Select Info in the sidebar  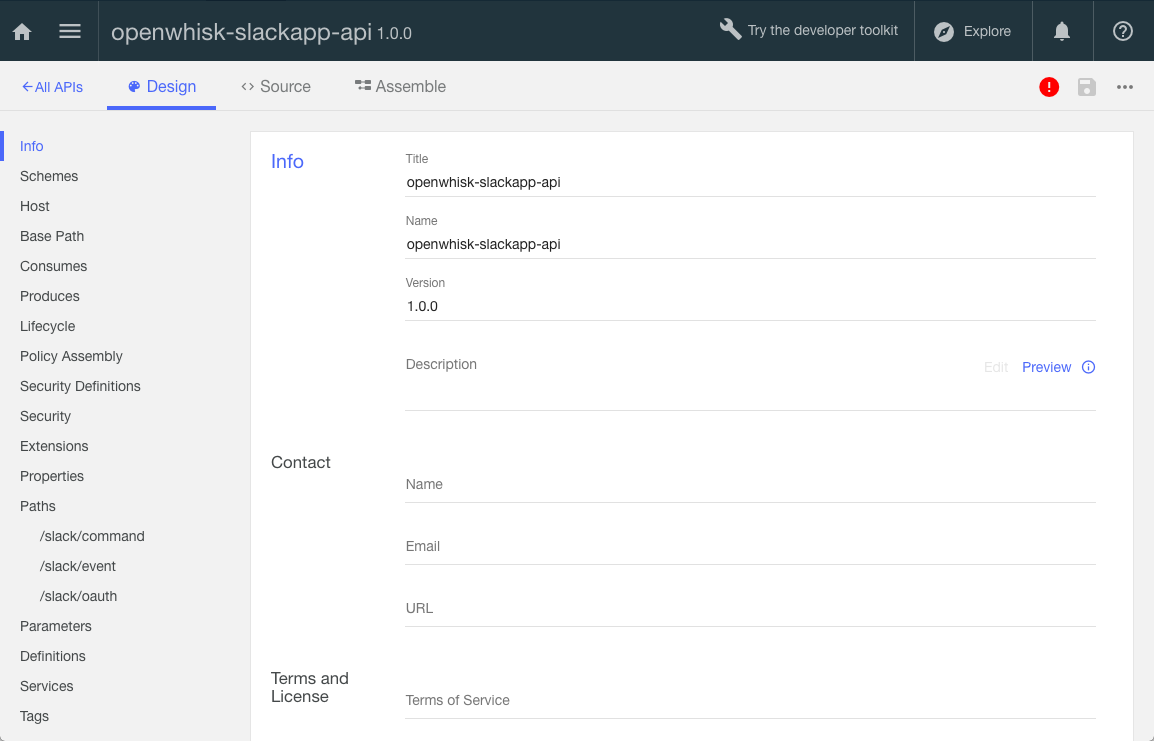coord(32,146)
